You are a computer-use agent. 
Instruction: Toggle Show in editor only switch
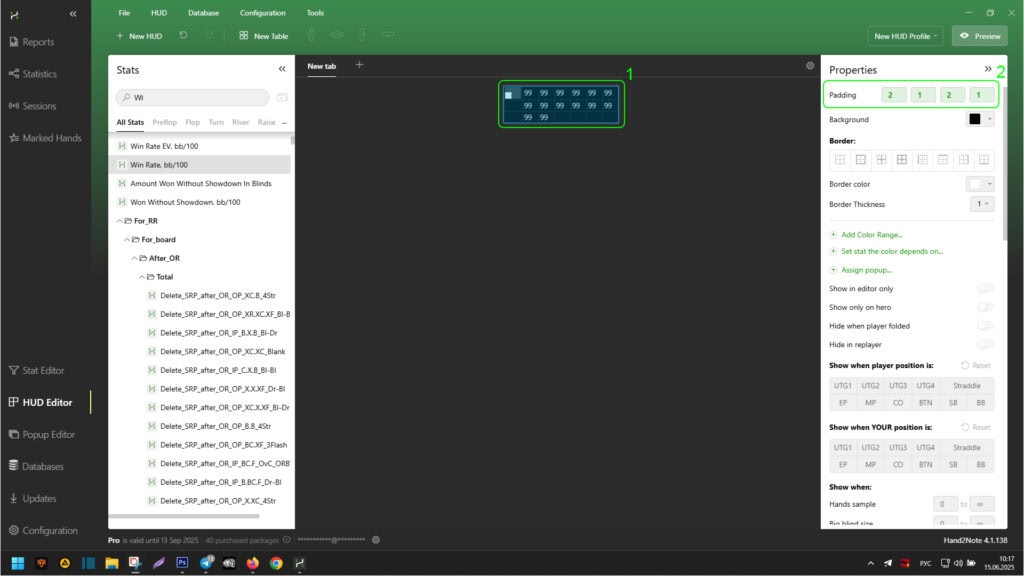(x=985, y=289)
